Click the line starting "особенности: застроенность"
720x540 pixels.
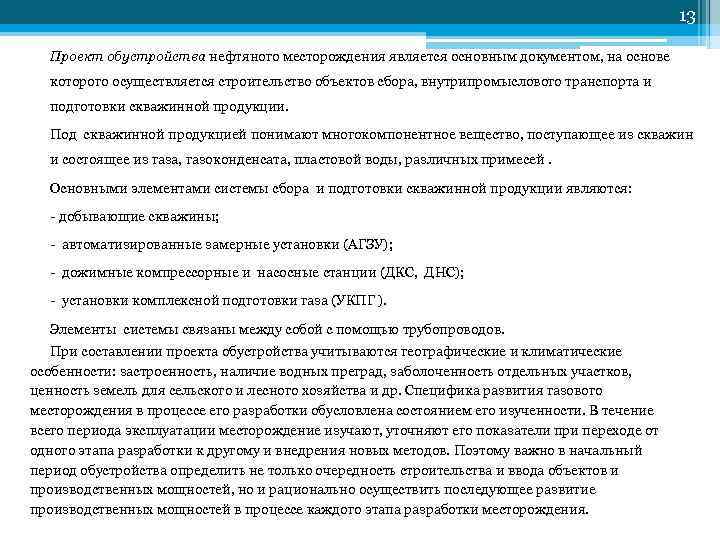pos(331,371)
